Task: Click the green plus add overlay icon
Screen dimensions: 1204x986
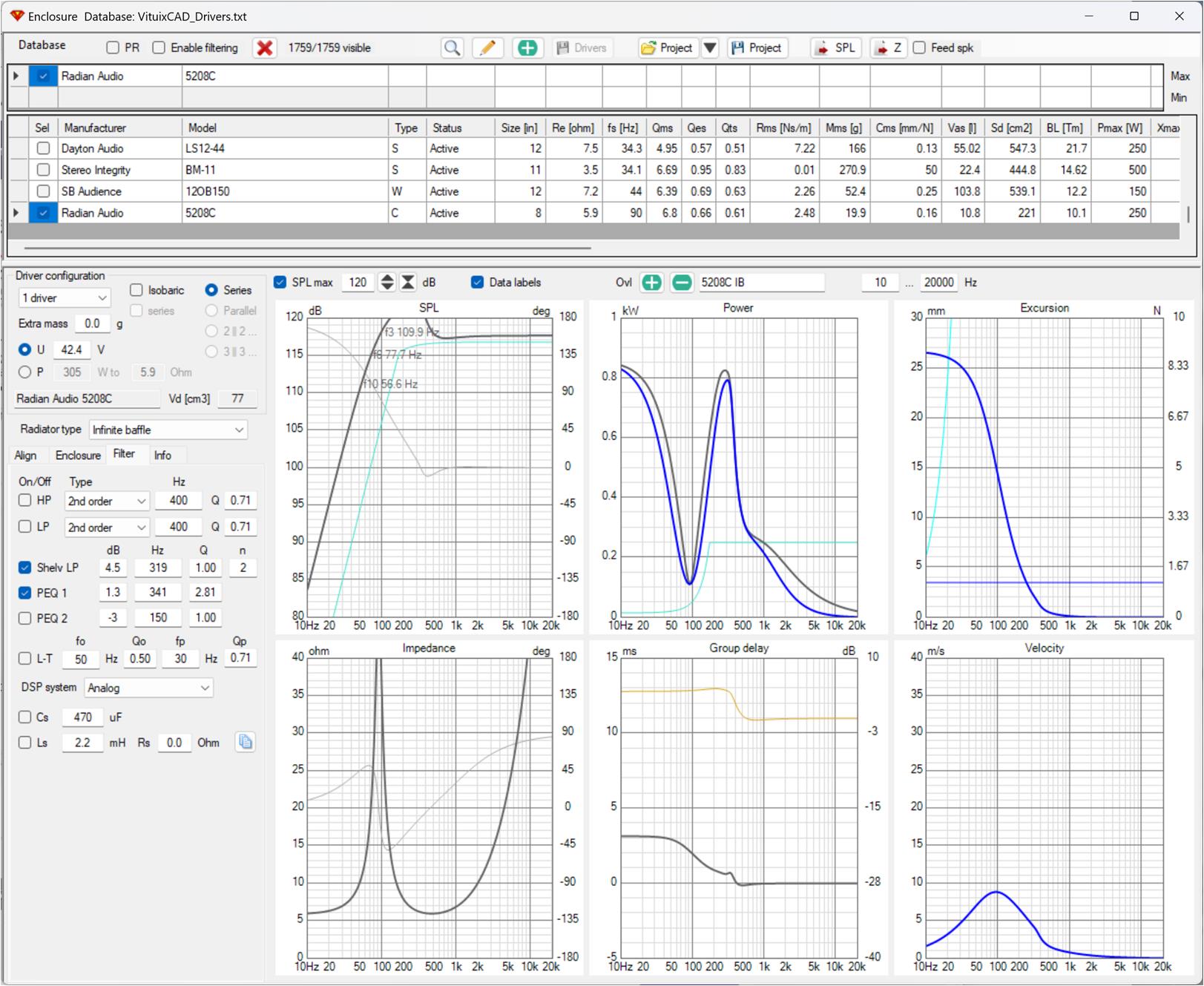Action: (651, 283)
